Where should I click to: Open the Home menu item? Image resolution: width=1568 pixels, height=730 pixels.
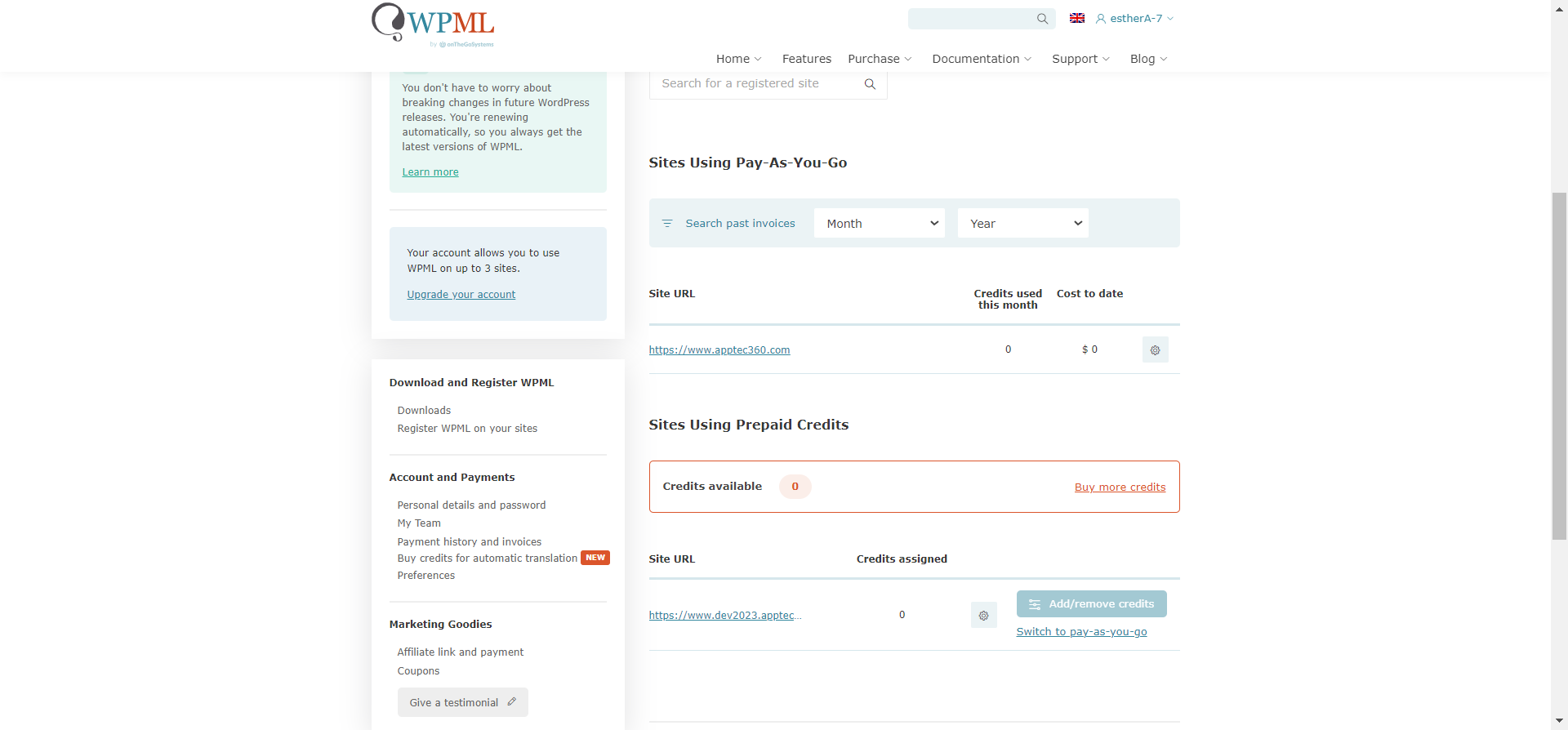coord(733,59)
